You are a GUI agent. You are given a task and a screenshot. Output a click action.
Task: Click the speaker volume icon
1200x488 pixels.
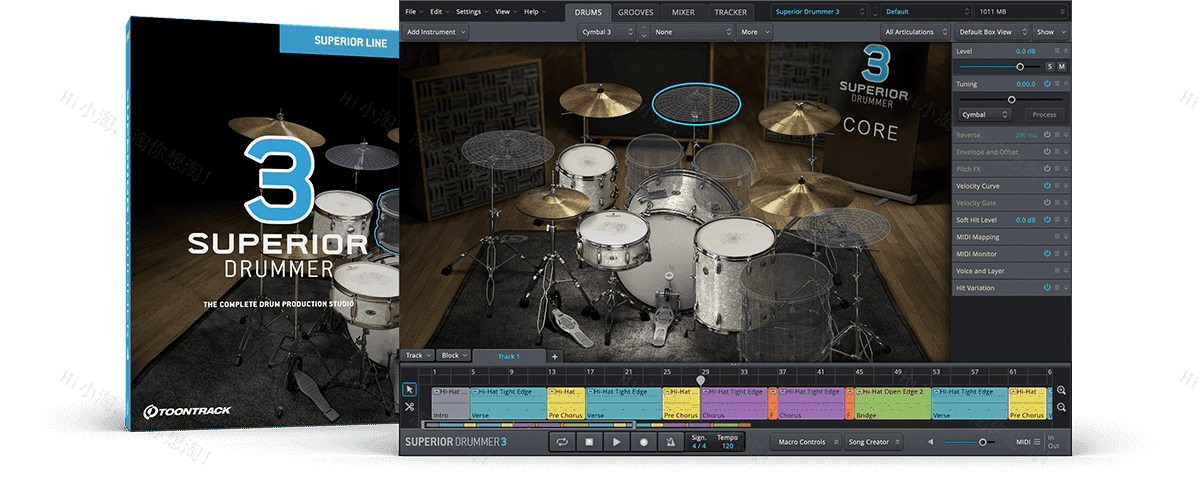point(931,442)
